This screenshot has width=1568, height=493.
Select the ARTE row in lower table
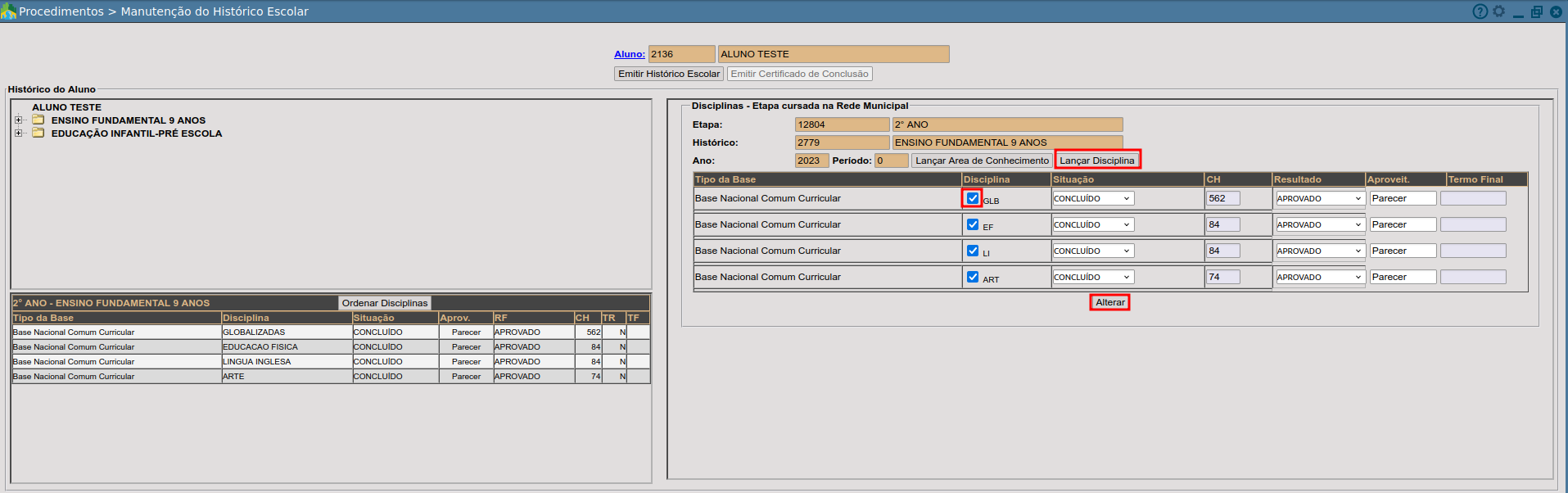(x=331, y=376)
